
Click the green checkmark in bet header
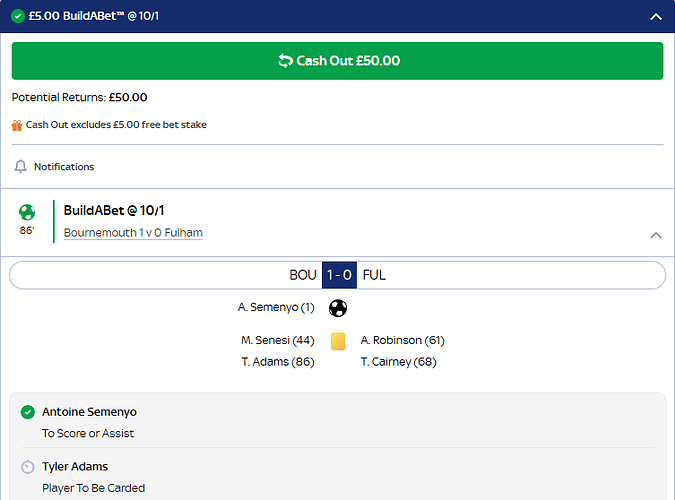(18, 16)
